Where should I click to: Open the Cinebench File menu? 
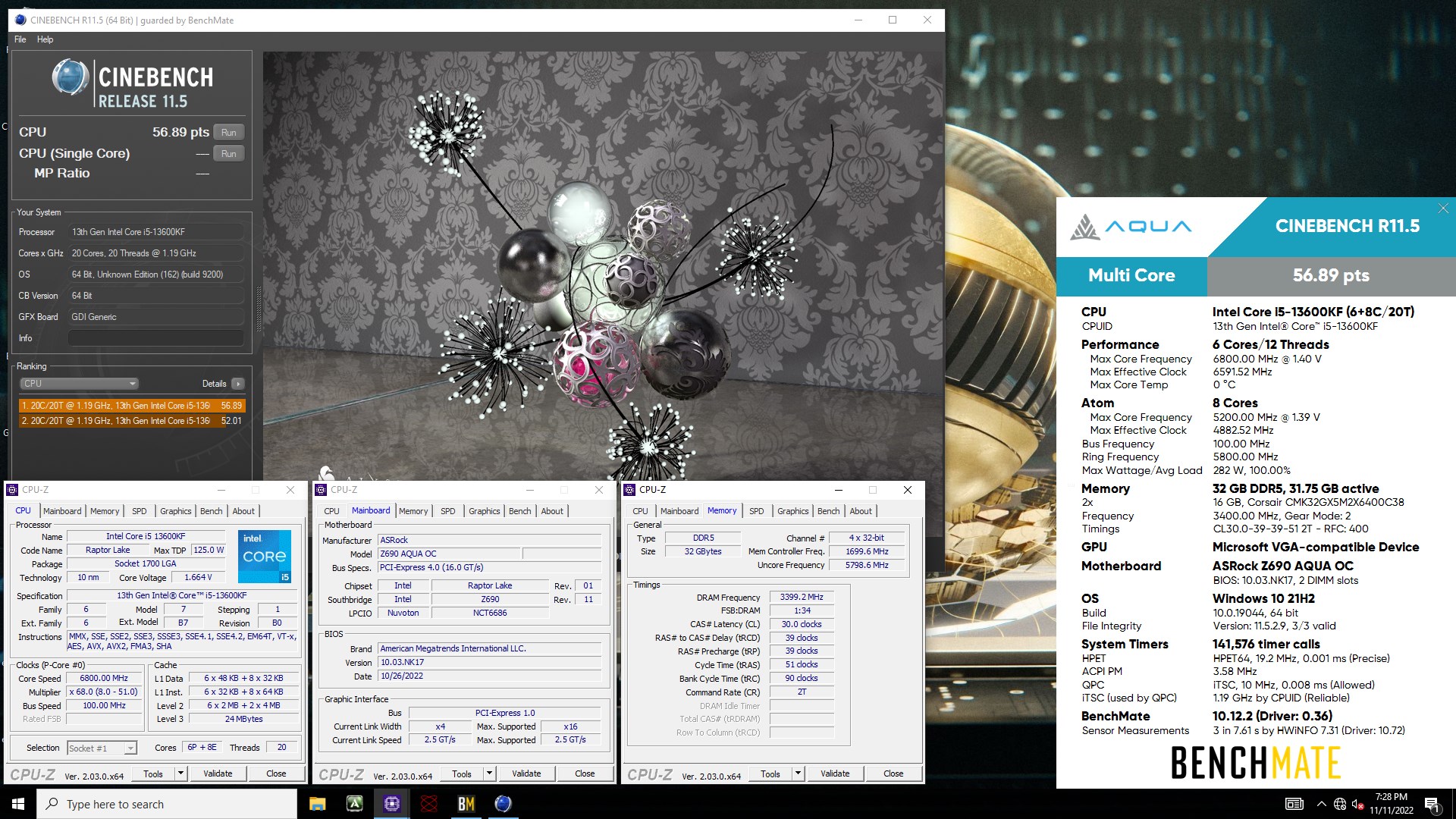coord(20,39)
